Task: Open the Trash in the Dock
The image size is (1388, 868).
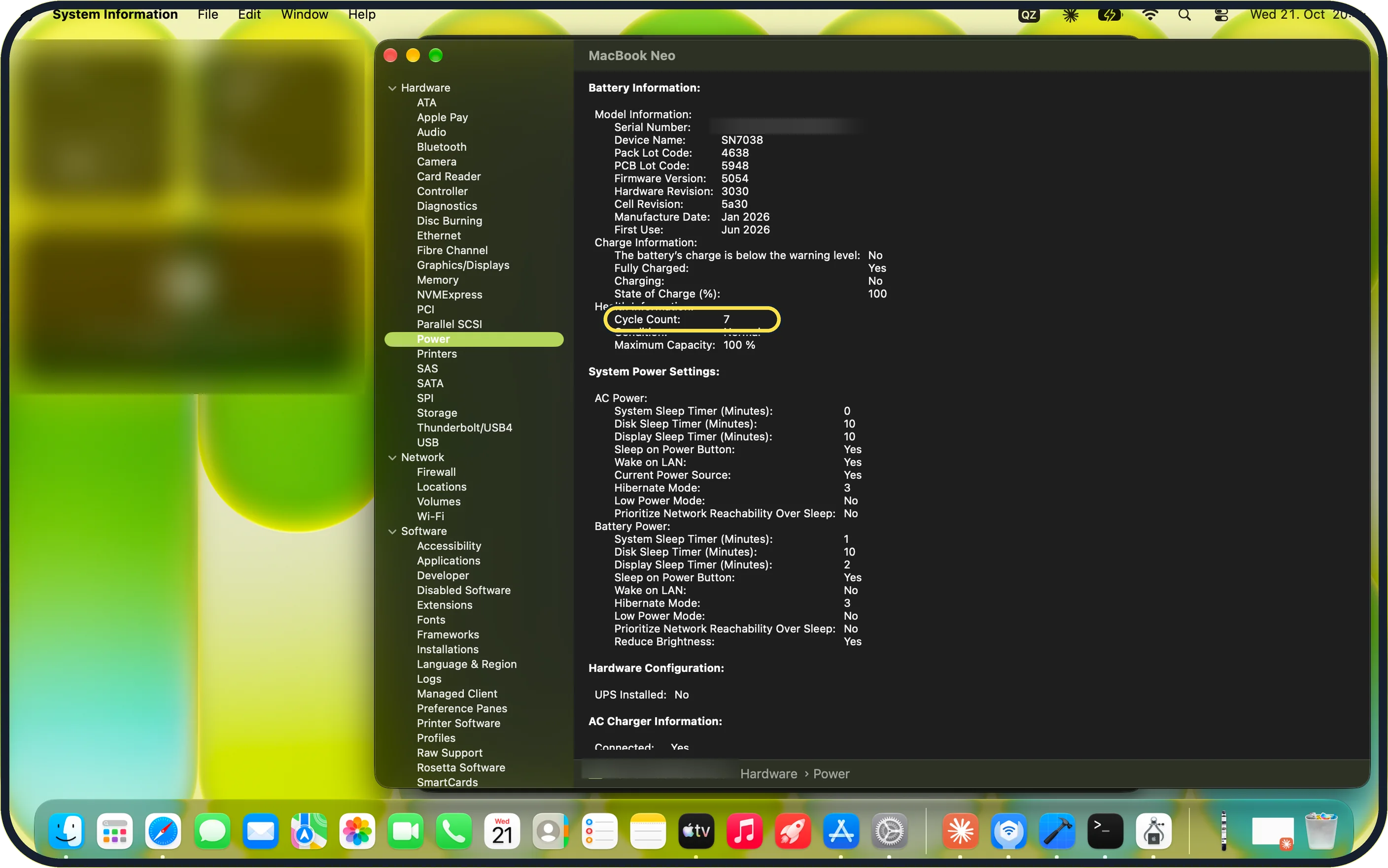Action: [x=1321, y=831]
